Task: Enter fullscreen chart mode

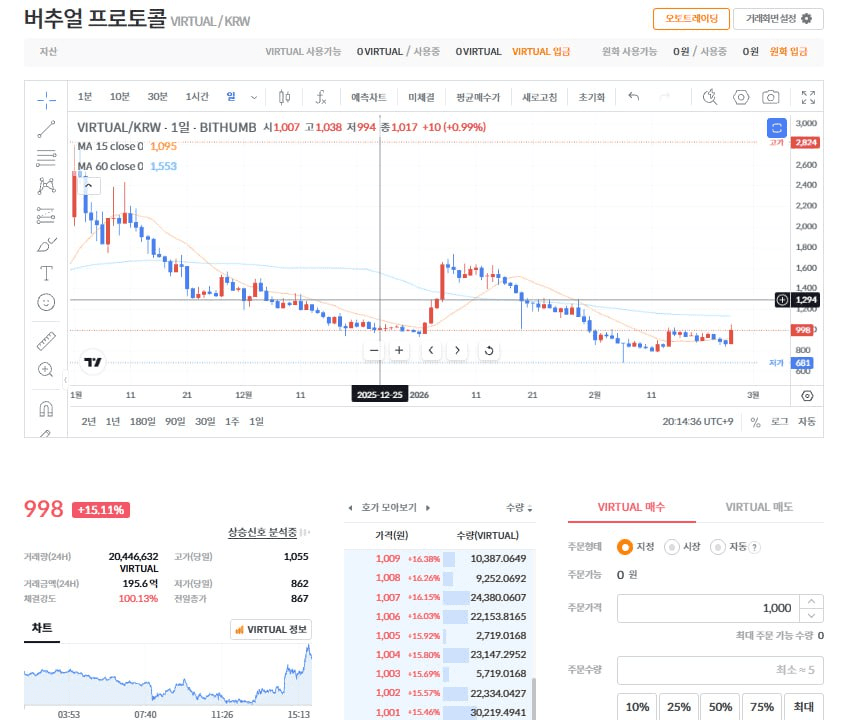Action: click(808, 97)
